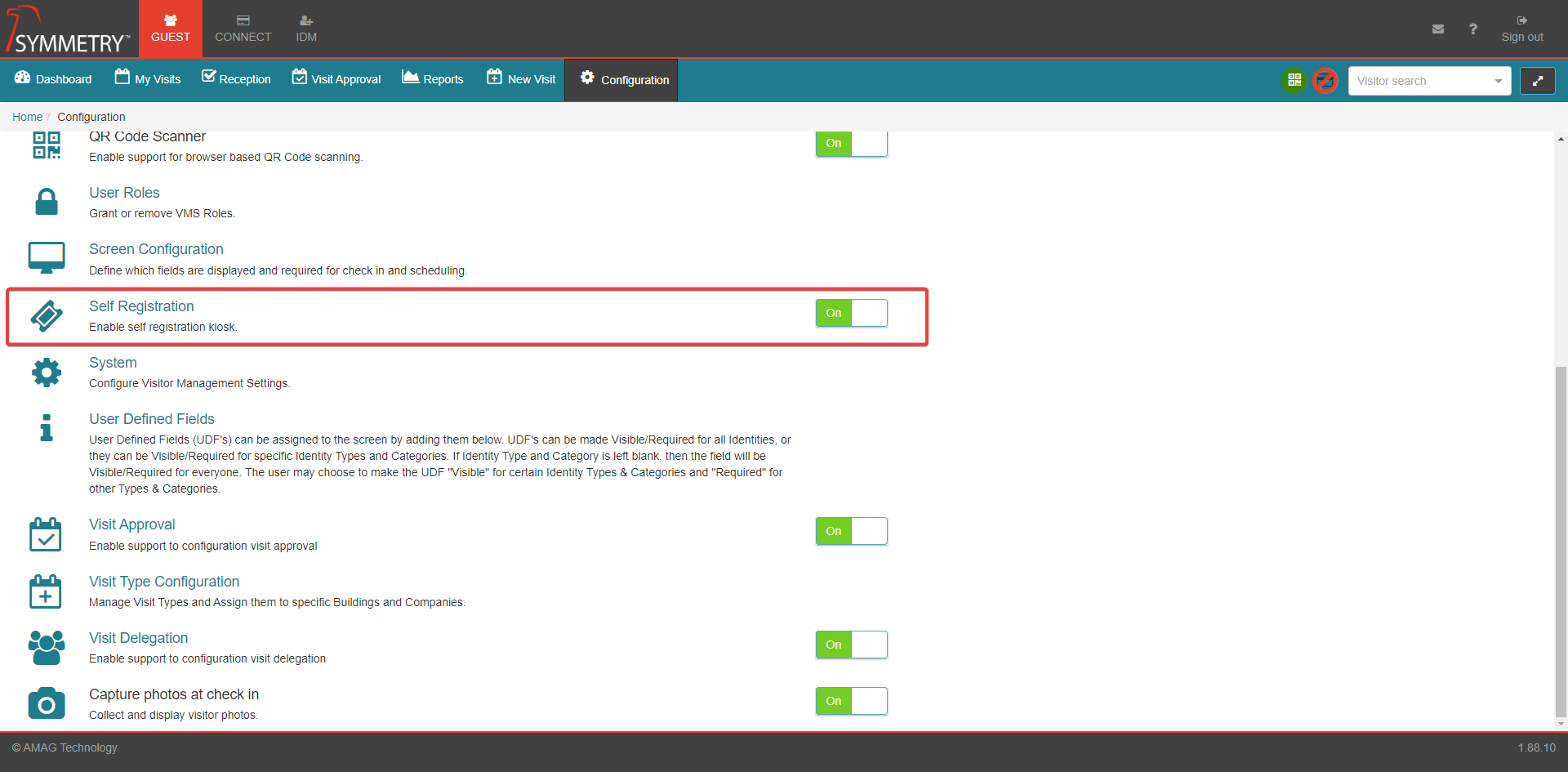
Task: Open help question mark icon
Action: (1472, 29)
